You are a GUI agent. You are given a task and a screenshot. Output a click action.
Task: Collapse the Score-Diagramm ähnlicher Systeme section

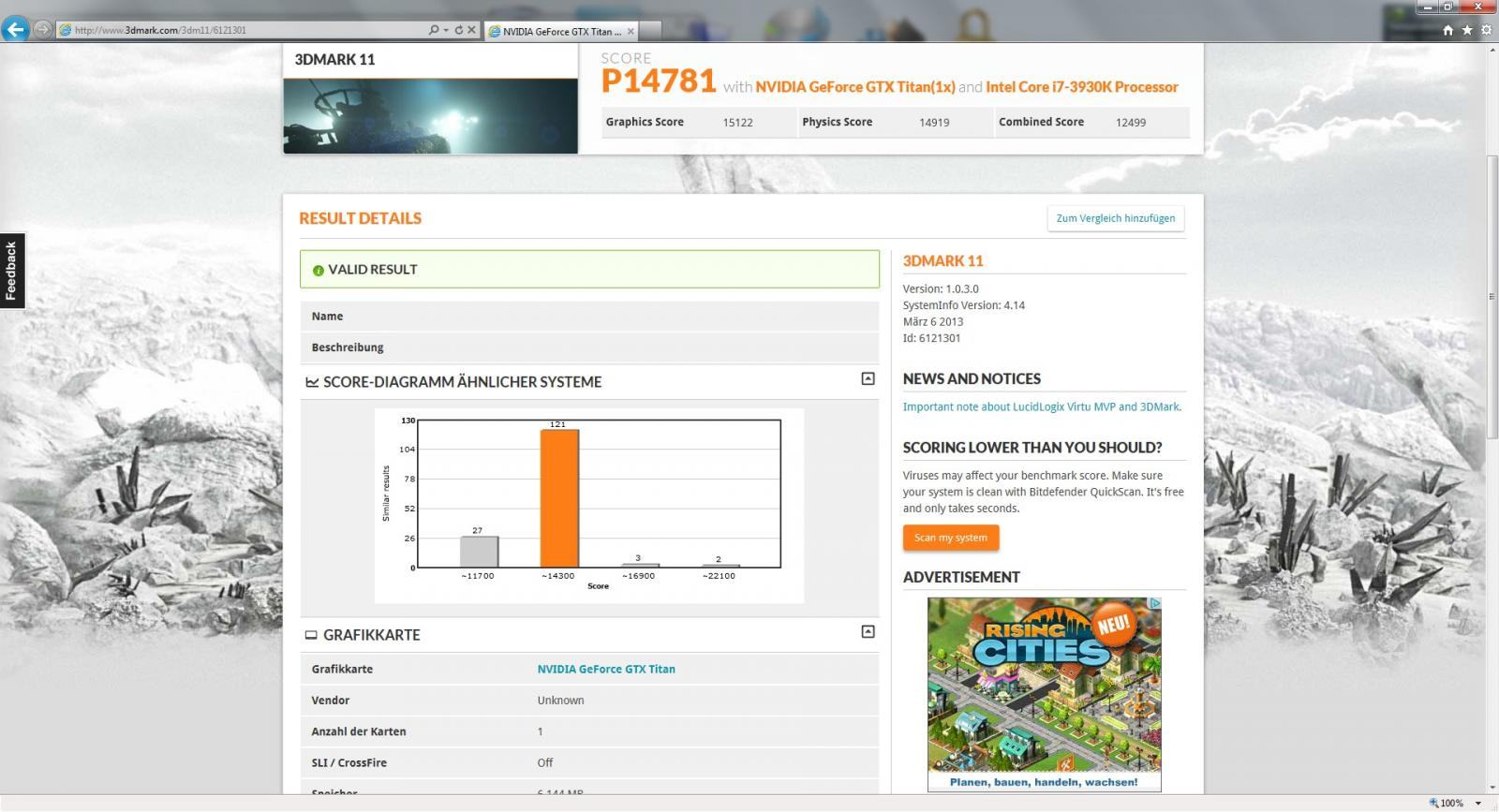[868, 378]
